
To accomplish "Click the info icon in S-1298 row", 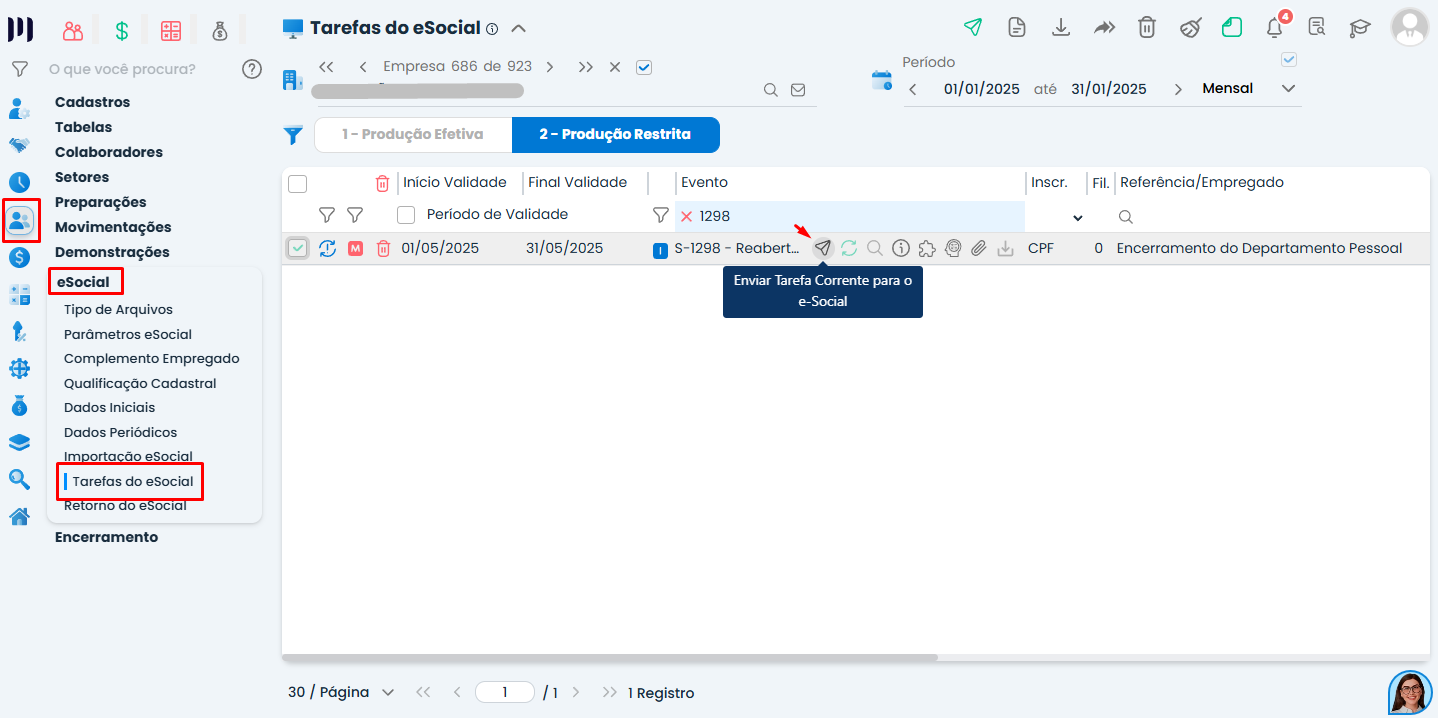I will click(x=900, y=248).
